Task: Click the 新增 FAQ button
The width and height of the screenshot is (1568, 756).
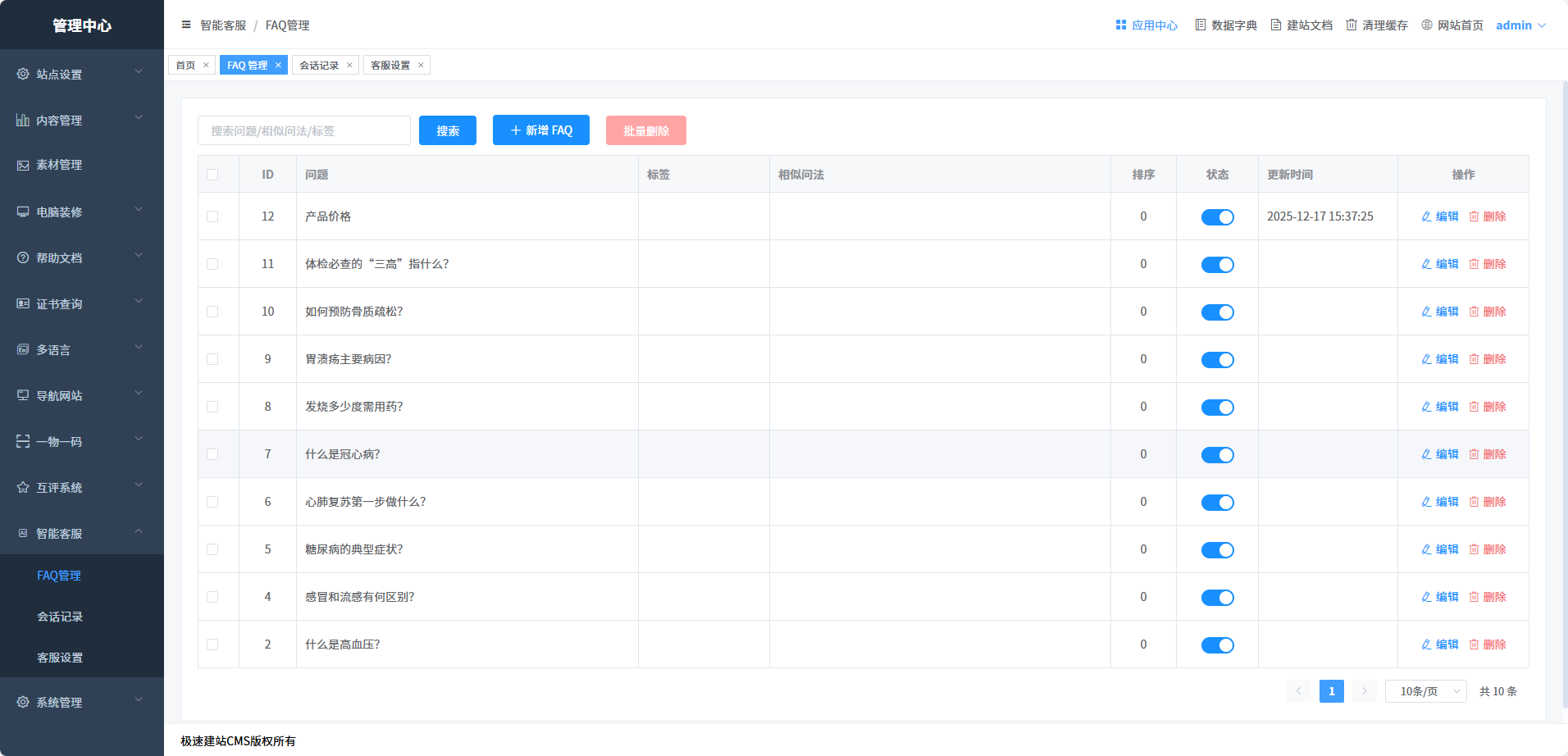Action: 540,130
